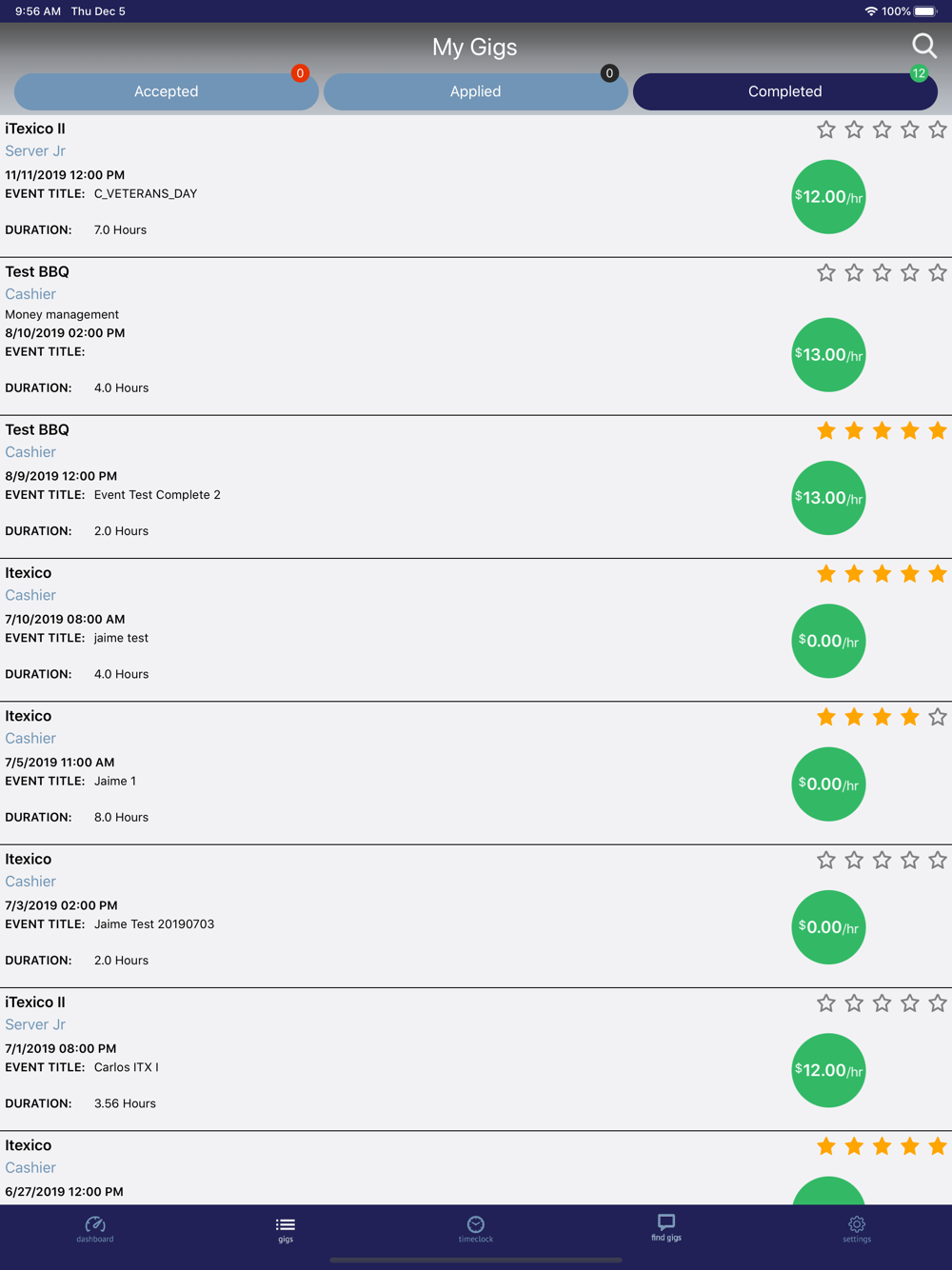
Task: Tap the gigs list icon
Action: click(x=286, y=1228)
